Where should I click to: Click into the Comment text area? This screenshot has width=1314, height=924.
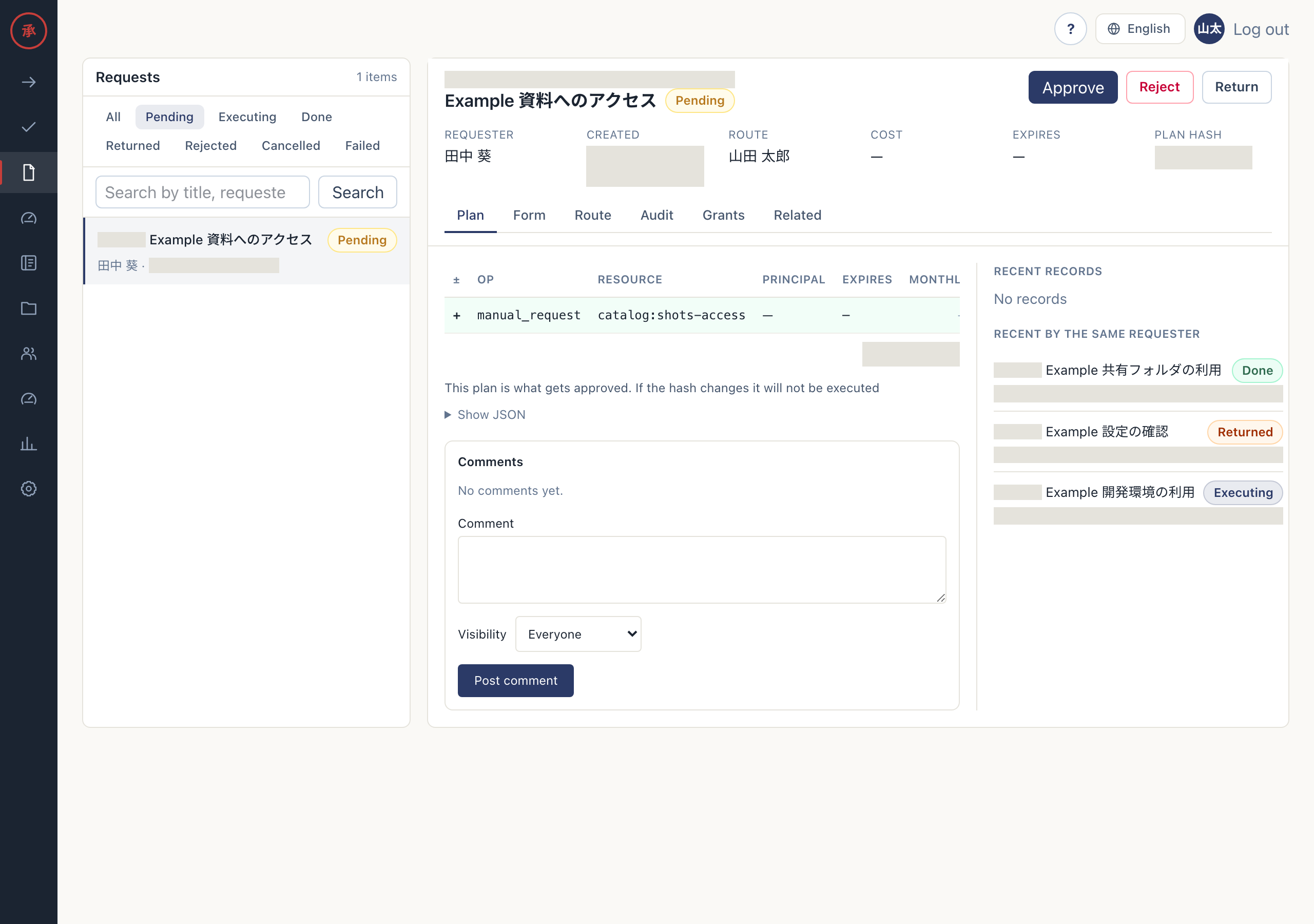point(701,570)
